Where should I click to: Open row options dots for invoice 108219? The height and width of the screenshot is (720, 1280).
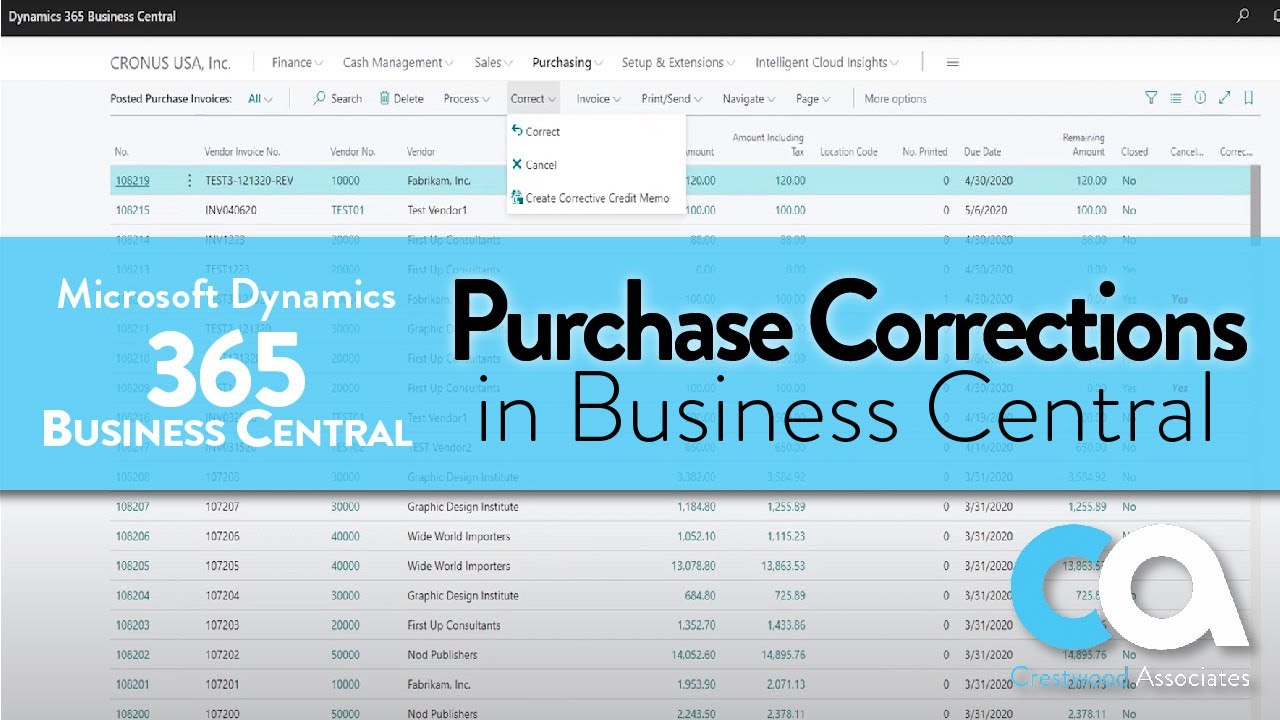[190, 181]
